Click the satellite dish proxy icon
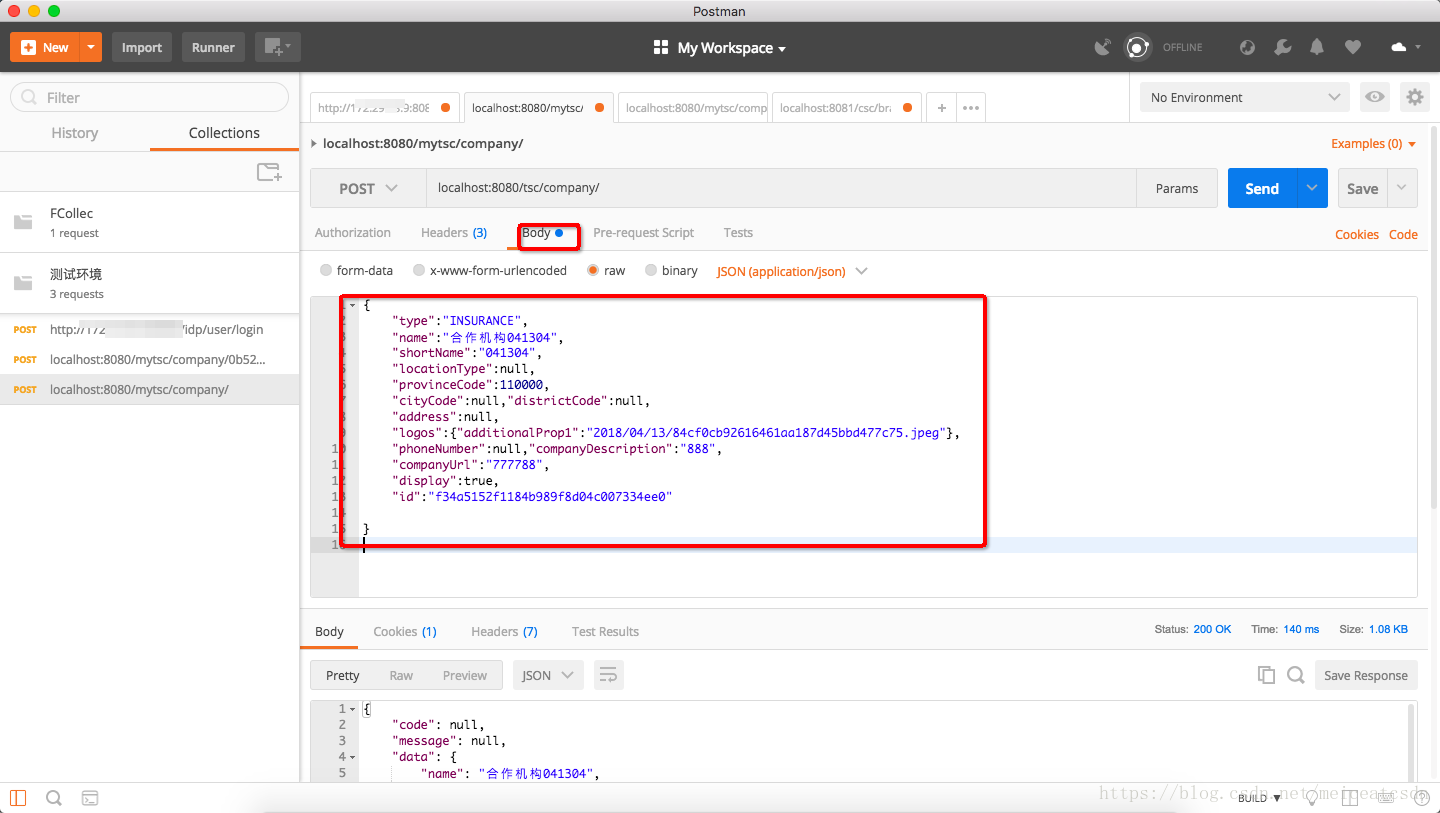The width and height of the screenshot is (1440, 813). (1102, 47)
